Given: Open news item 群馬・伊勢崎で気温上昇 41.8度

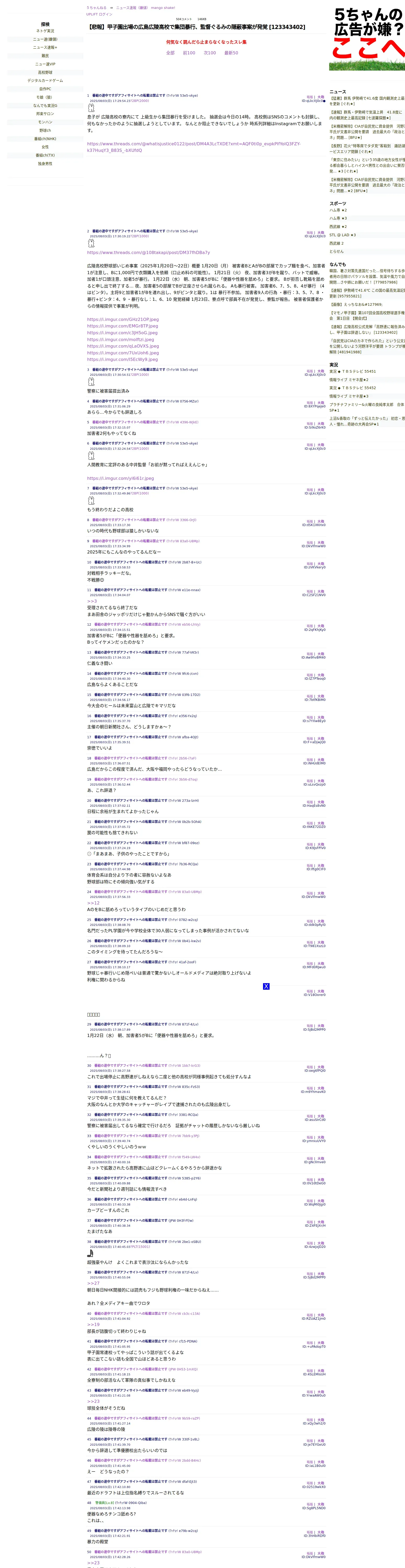Looking at the screenshot, I should [x=367, y=115].
